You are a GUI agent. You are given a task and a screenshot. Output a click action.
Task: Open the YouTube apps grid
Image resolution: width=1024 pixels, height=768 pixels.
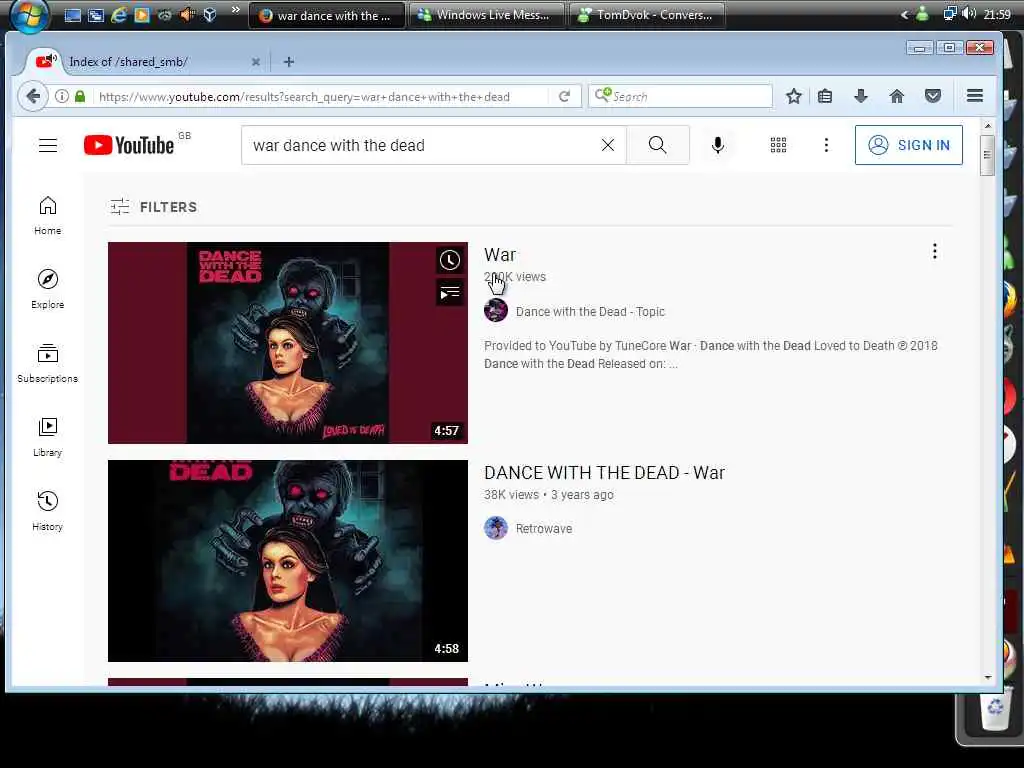click(778, 145)
